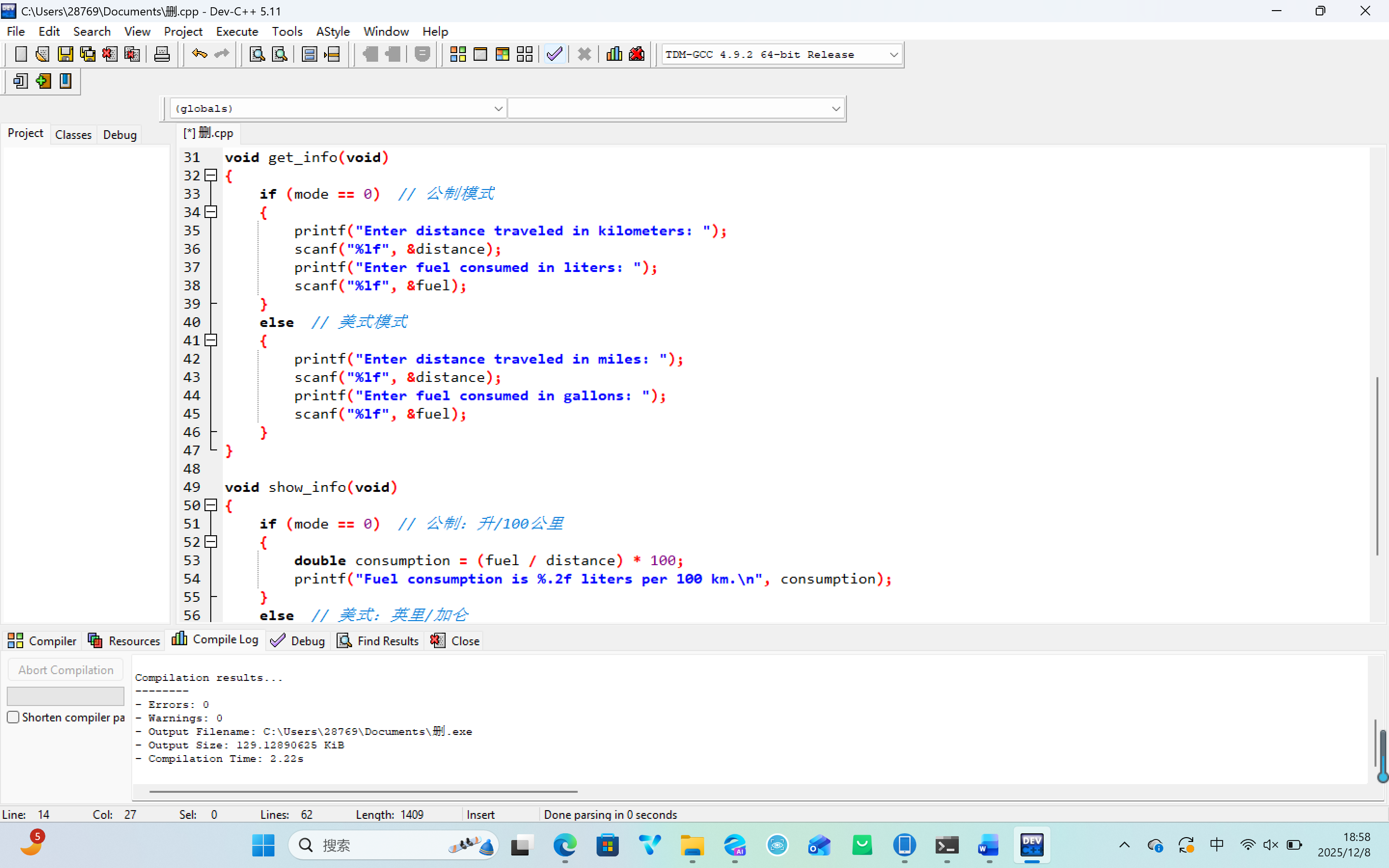Click the Delete Profiling Information icon

point(637,54)
